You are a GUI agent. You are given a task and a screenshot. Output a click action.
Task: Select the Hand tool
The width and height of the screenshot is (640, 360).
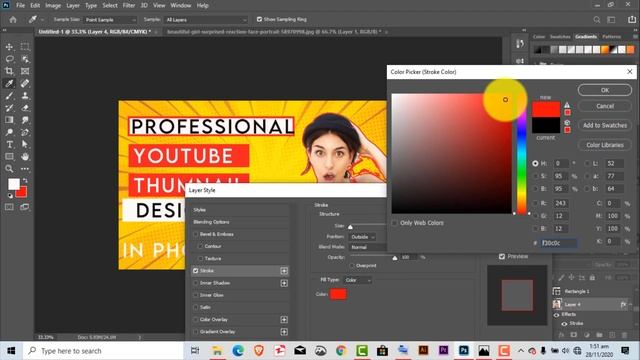(x=25, y=157)
